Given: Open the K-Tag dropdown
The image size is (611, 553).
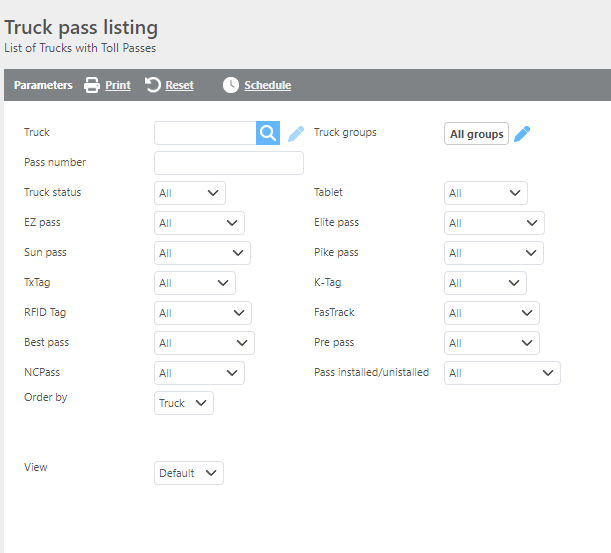Looking at the screenshot, I should click(x=485, y=283).
